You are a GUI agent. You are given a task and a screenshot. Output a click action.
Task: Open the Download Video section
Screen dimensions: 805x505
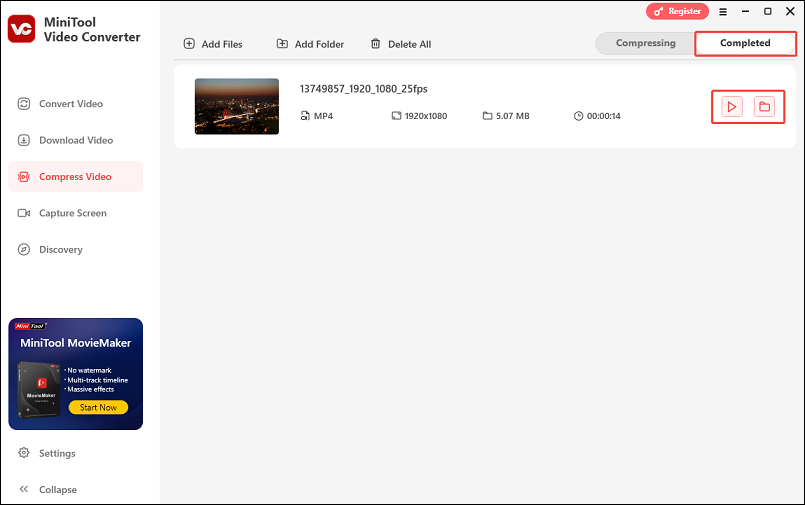(x=75, y=140)
